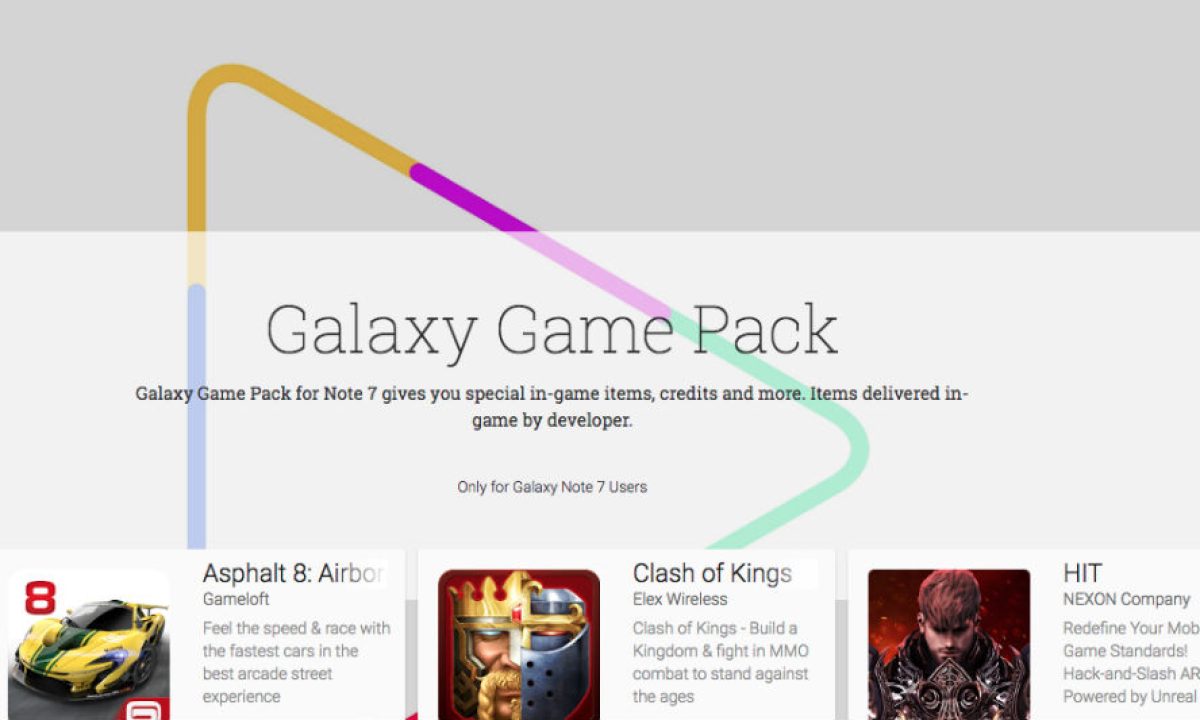Screen dimensions: 1200x720
Task: Click the Clash of Kings description text
Action: click(x=721, y=662)
